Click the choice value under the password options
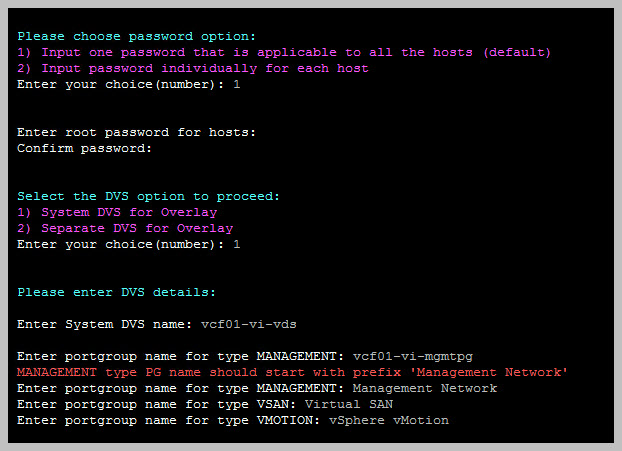This screenshot has width=622, height=451. click(x=236, y=84)
